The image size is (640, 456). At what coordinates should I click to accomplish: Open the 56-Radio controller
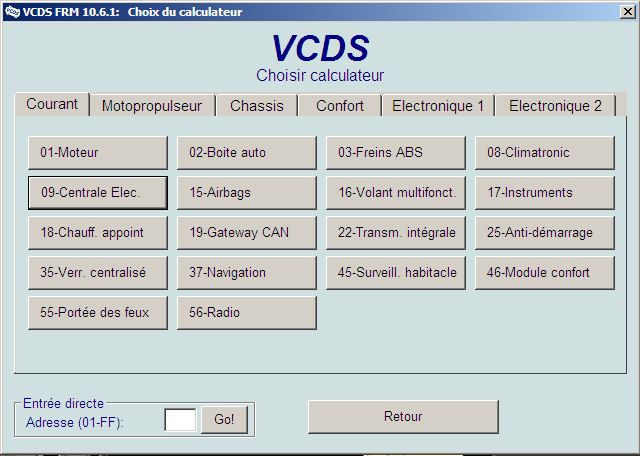pos(247,313)
